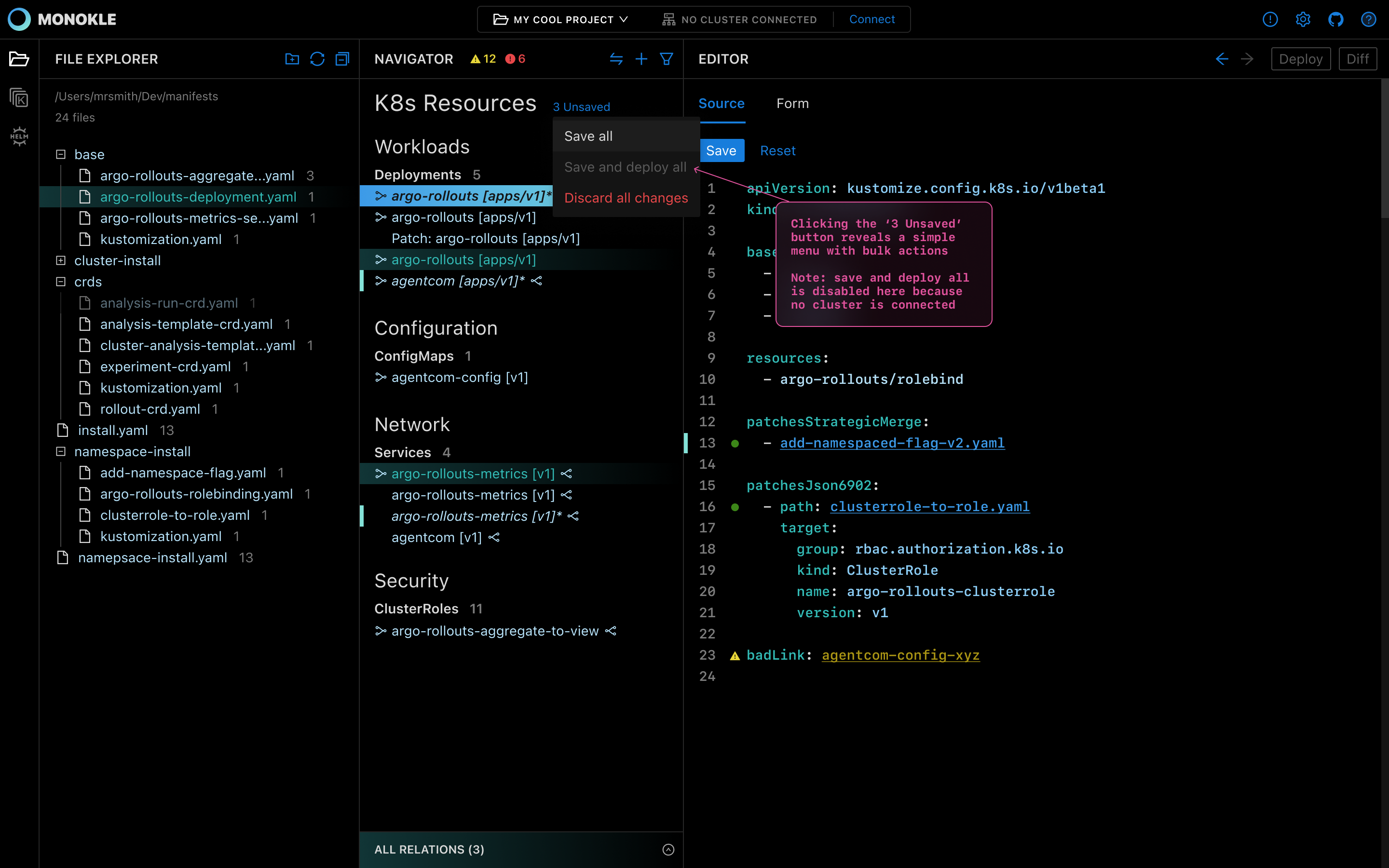Open the Kustomize panel in the left sidebar
This screenshot has height=868, width=1389.
(x=19, y=97)
